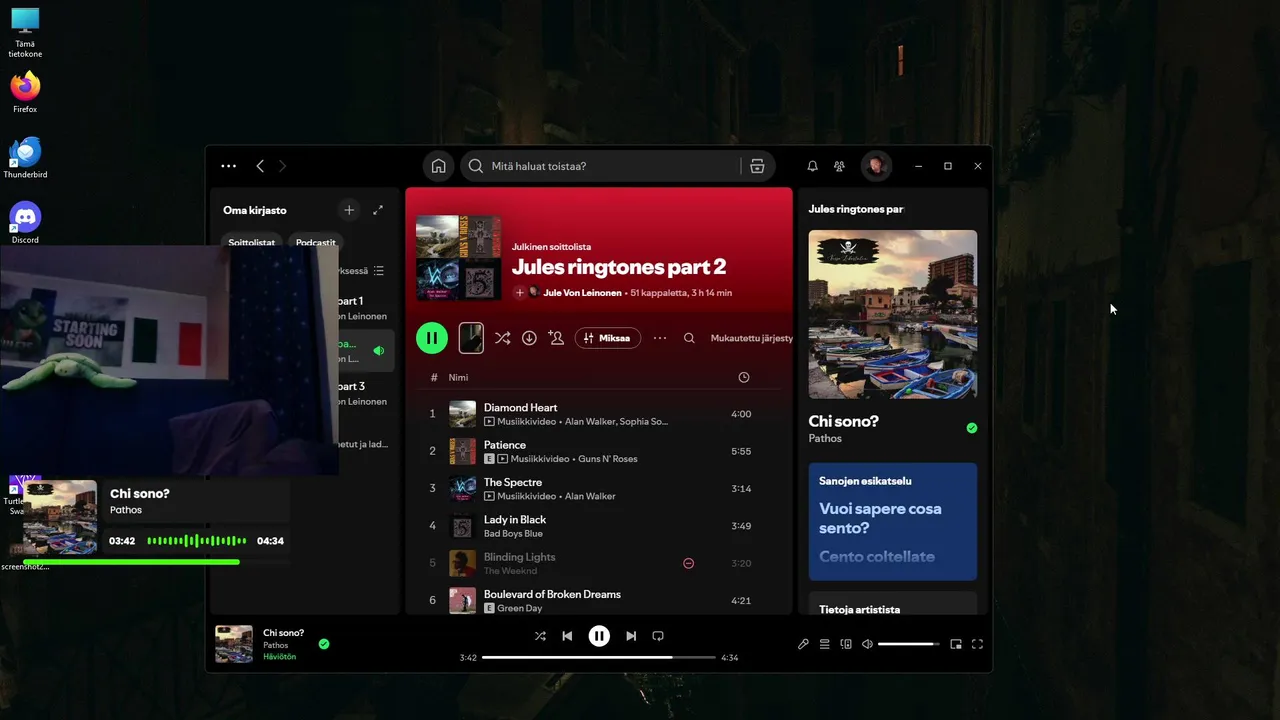Add playlist to library with plus circle icon

(x=519, y=293)
